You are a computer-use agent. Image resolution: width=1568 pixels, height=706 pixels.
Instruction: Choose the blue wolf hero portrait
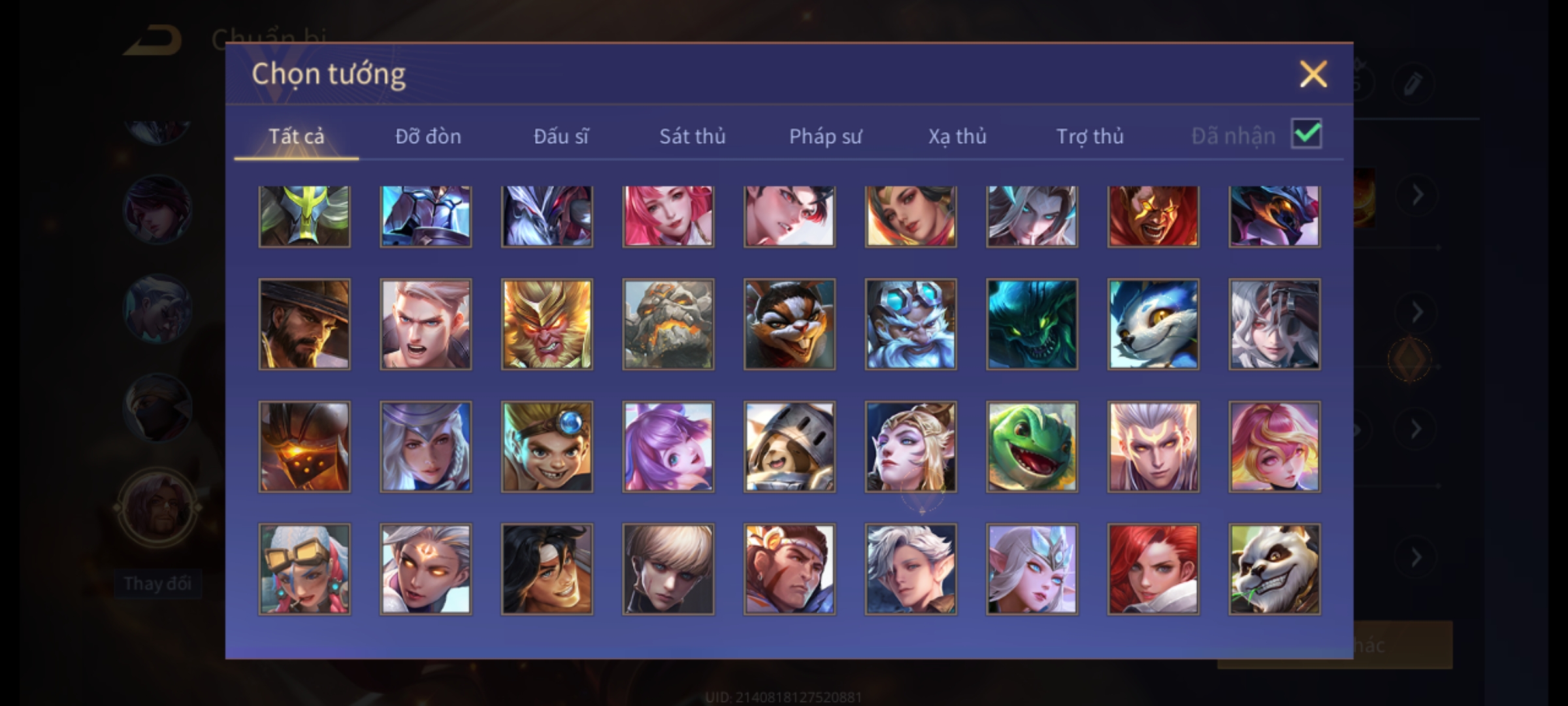1153,324
